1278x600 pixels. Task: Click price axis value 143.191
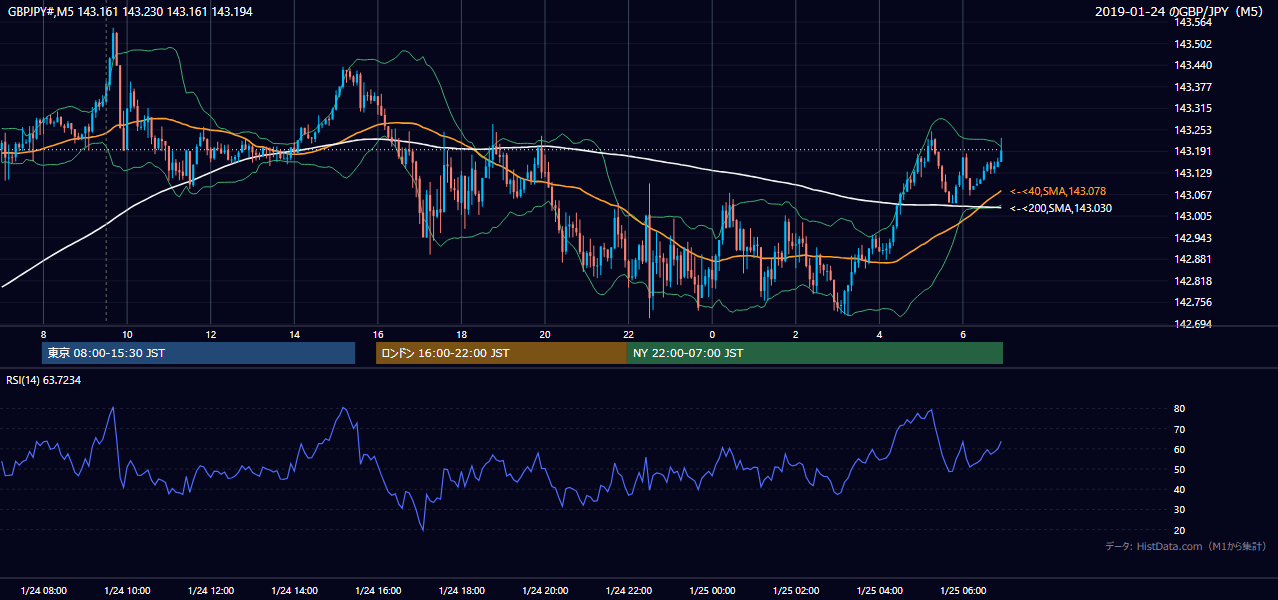tap(1194, 151)
